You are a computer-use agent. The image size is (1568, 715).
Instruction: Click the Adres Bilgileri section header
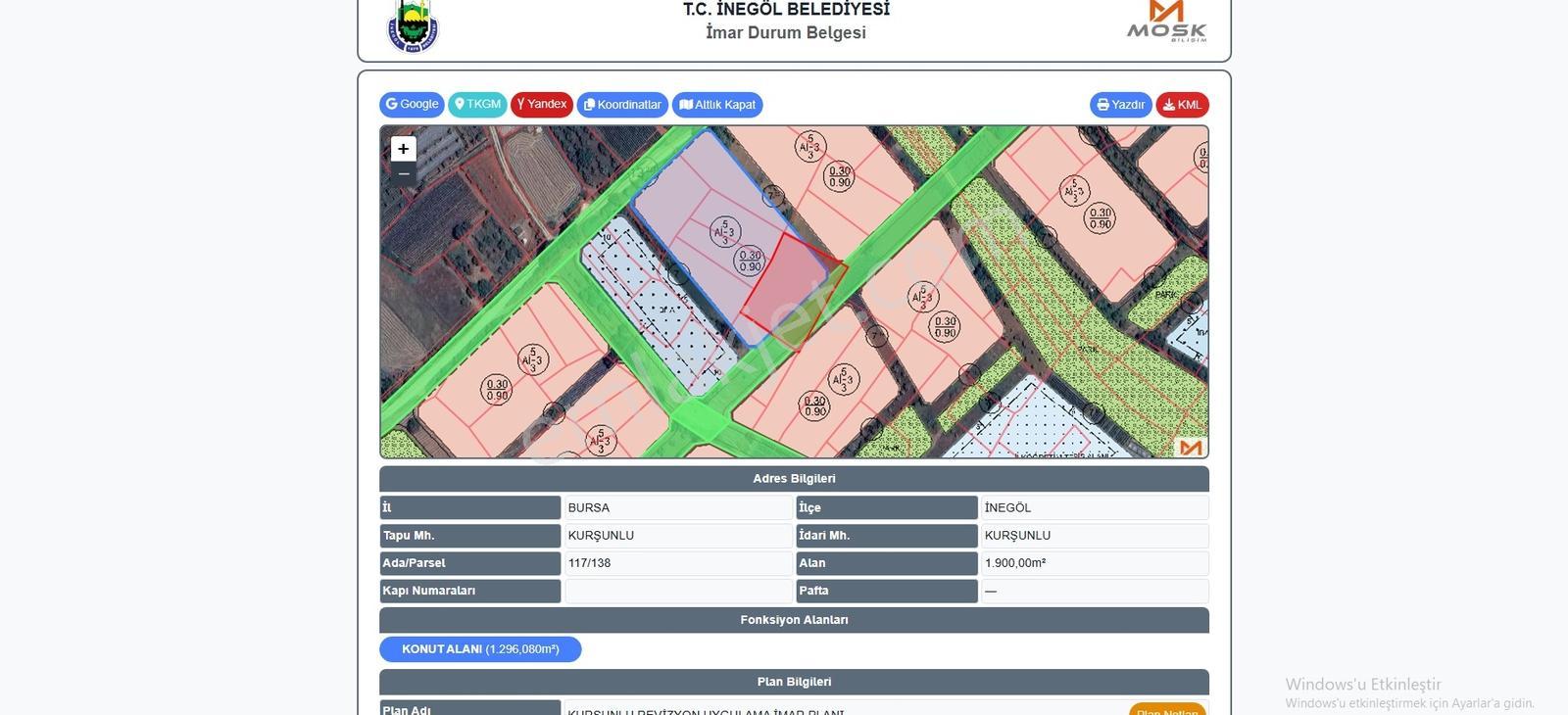794,479
